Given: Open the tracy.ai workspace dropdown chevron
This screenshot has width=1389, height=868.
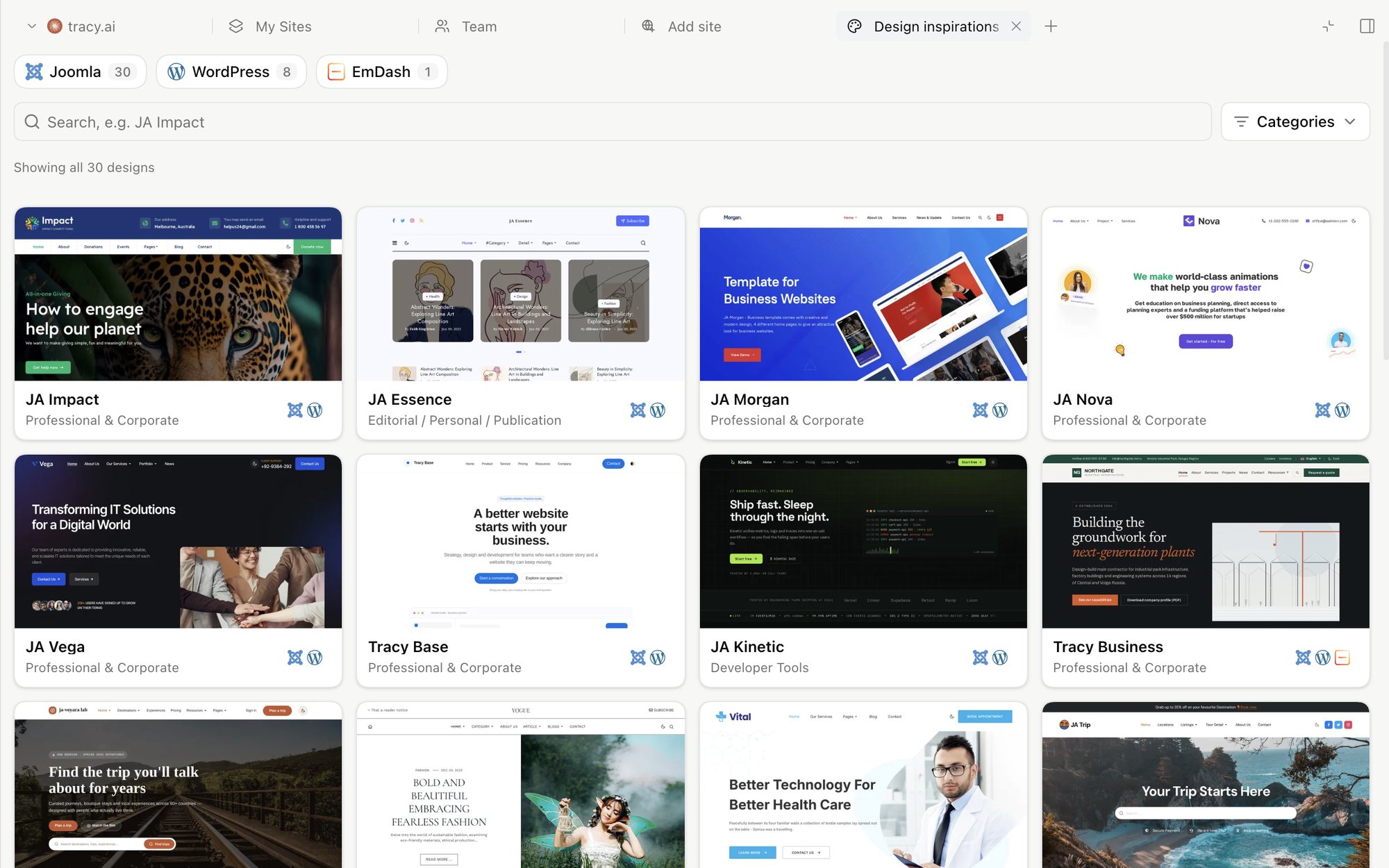Looking at the screenshot, I should 31,26.
